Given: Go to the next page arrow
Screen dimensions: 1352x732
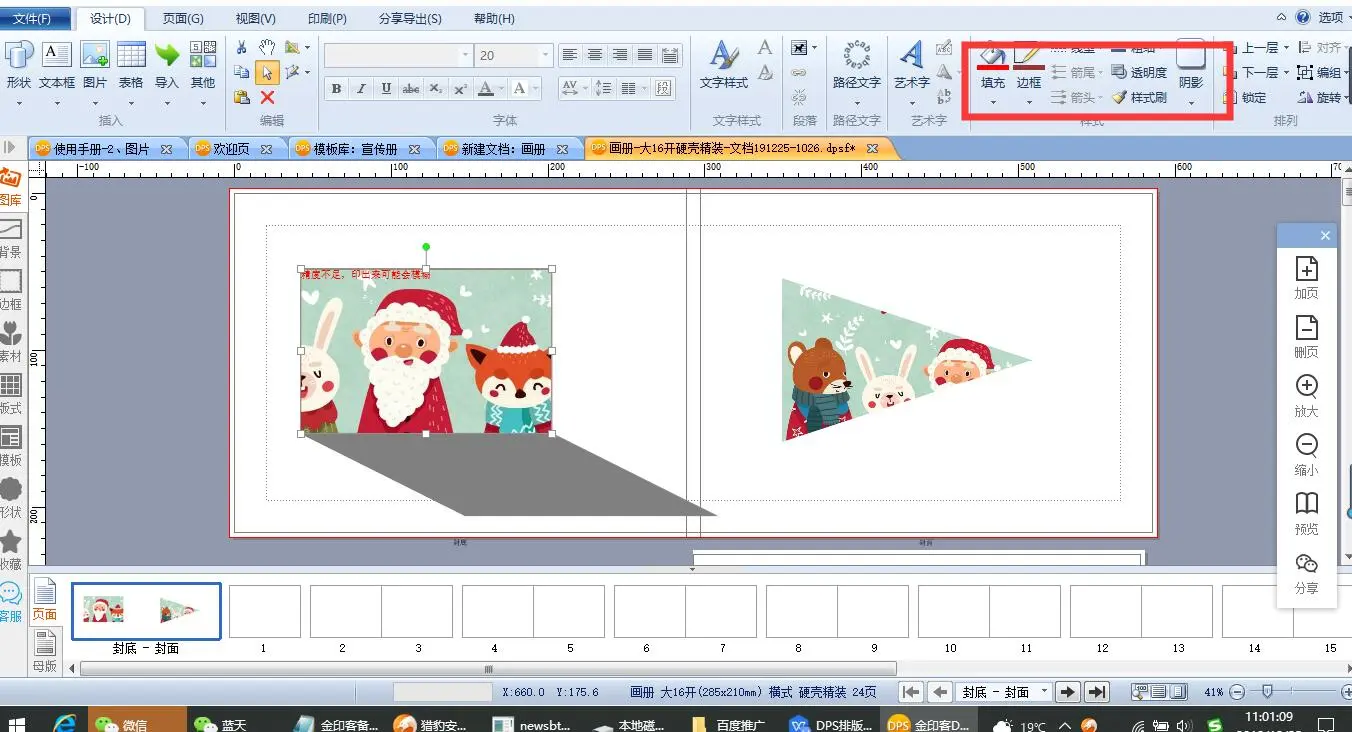Looking at the screenshot, I should [x=1068, y=692].
